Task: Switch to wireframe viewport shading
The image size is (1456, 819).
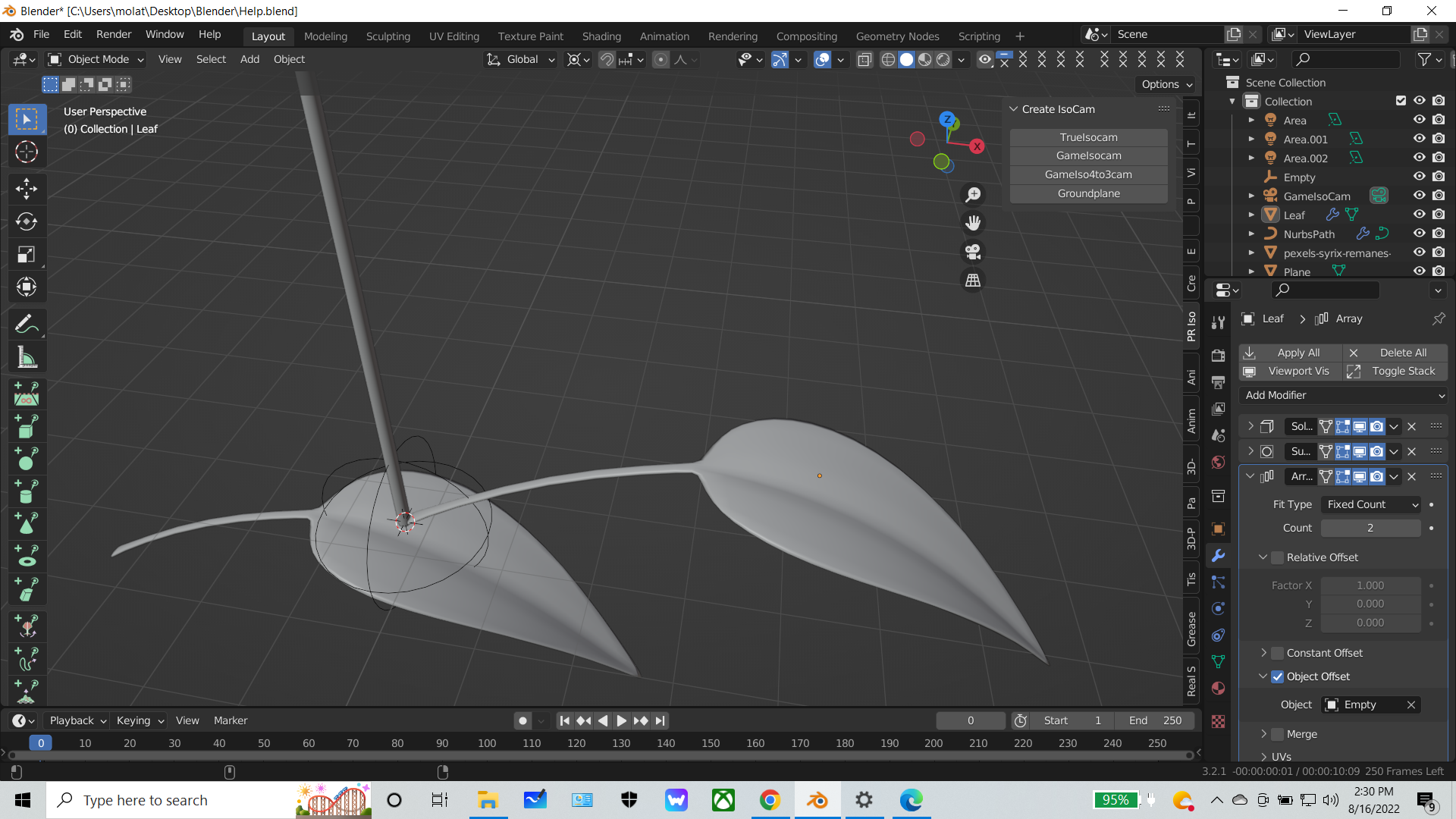Action: 888,60
